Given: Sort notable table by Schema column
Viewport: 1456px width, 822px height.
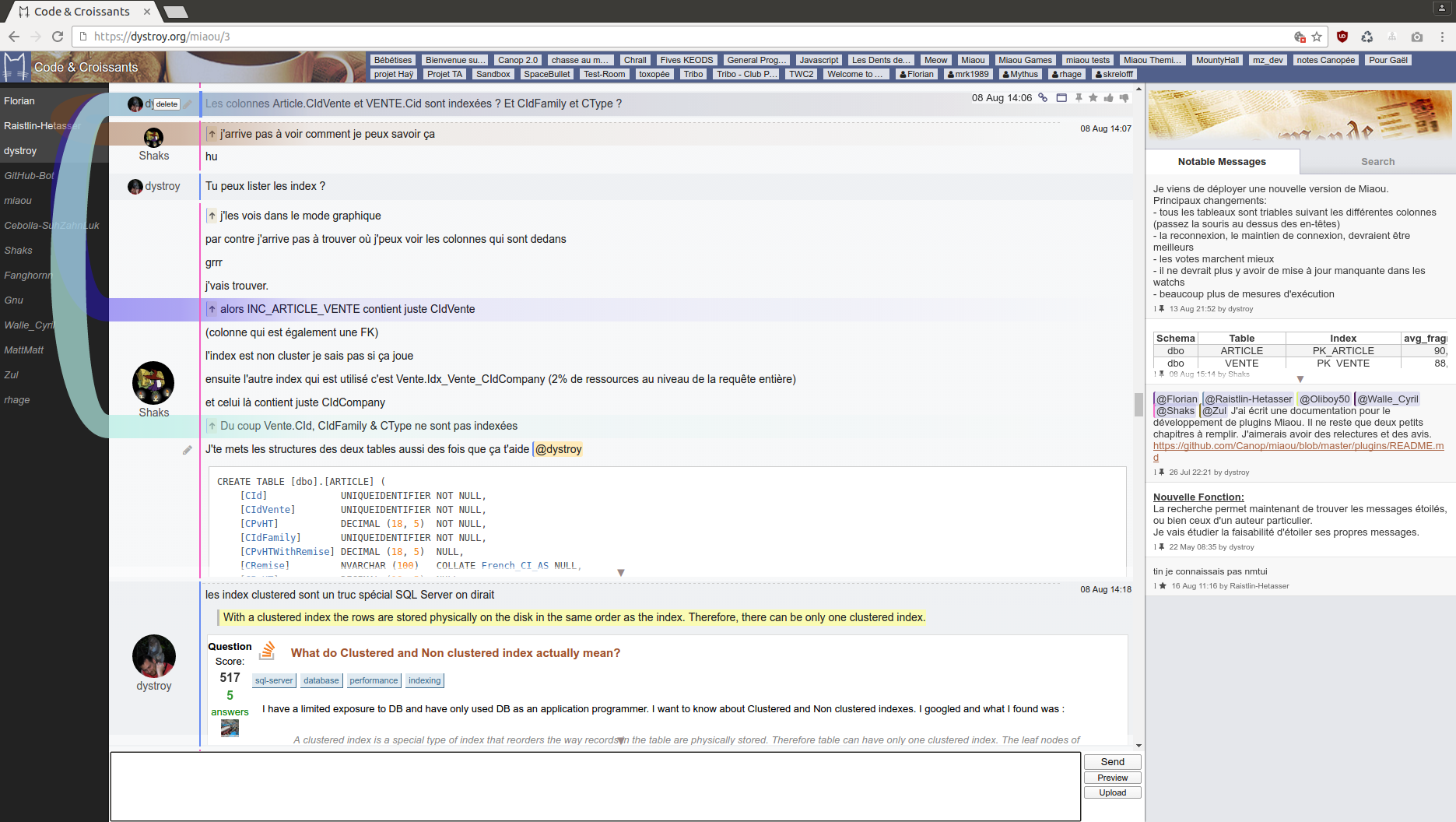Looking at the screenshot, I should point(1175,338).
